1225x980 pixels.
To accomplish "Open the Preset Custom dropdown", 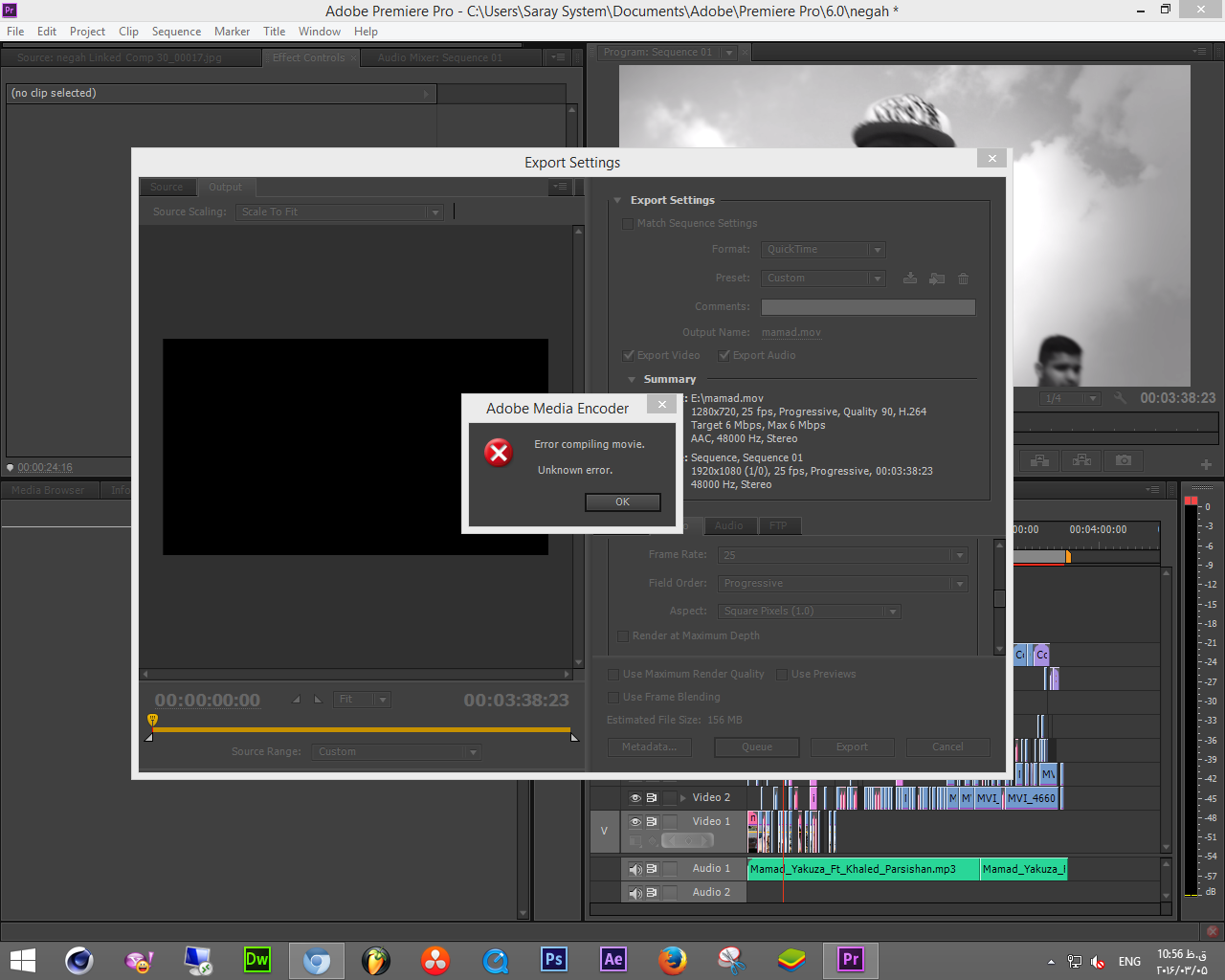I will [x=824, y=278].
